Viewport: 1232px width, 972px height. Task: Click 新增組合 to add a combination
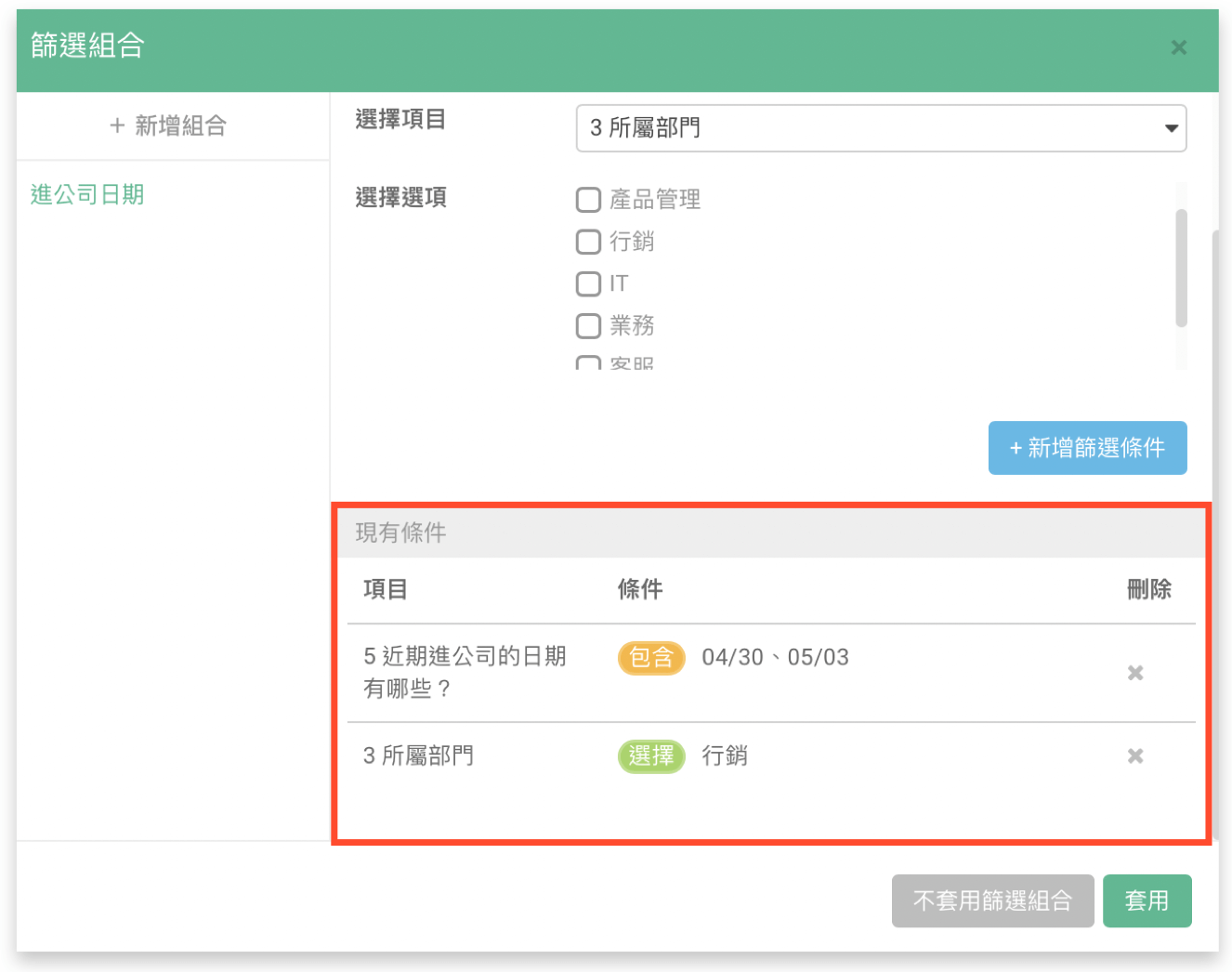168,125
